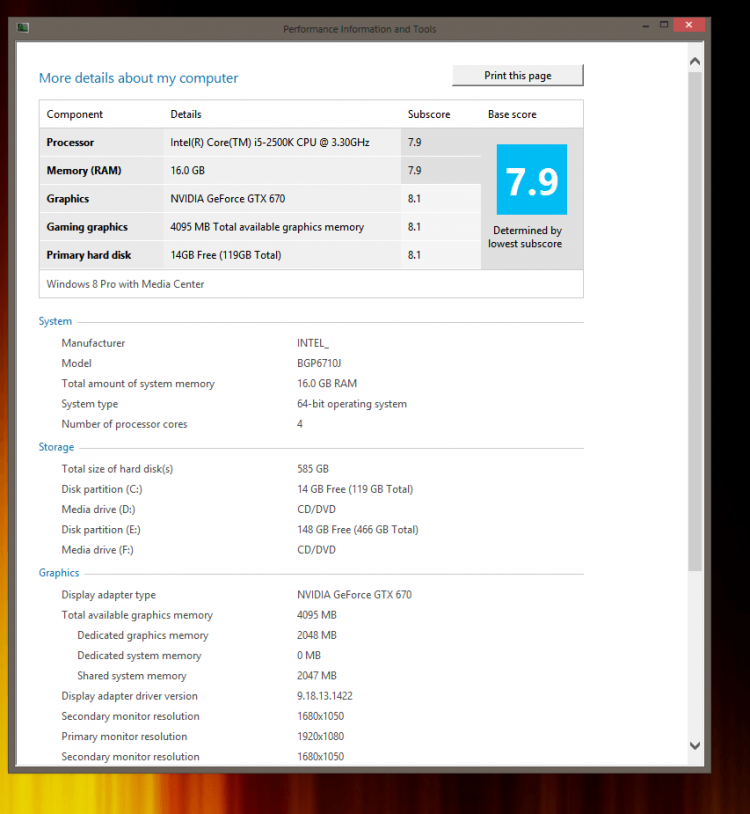This screenshot has width=750, height=814.
Task: Click the Model value 'BGP6710J'
Action: click(319, 363)
